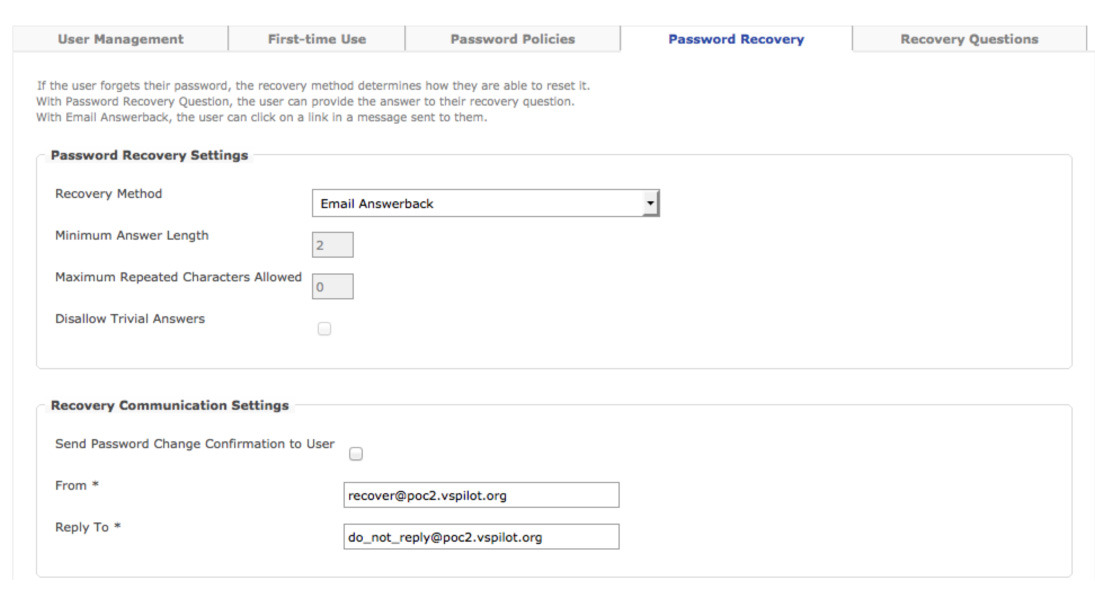Viewport: 1095px width, 591px height.
Task: Click the Minimum Answer Length label
Action: (x=131, y=235)
